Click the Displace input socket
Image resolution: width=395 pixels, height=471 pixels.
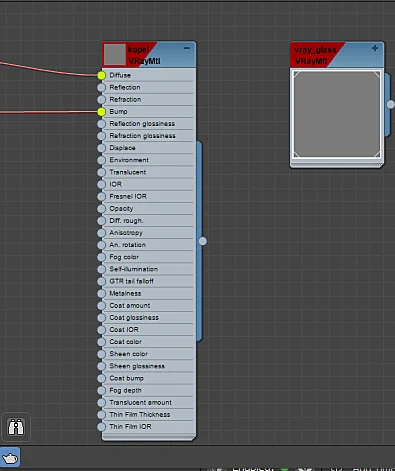click(102, 148)
